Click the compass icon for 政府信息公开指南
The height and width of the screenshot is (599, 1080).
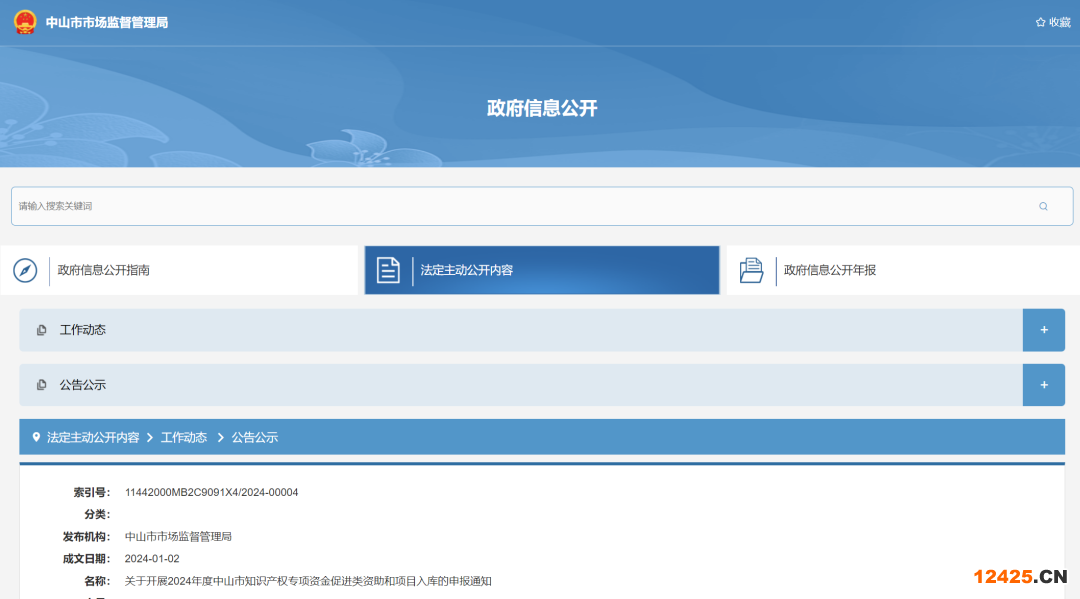click(x=25, y=270)
